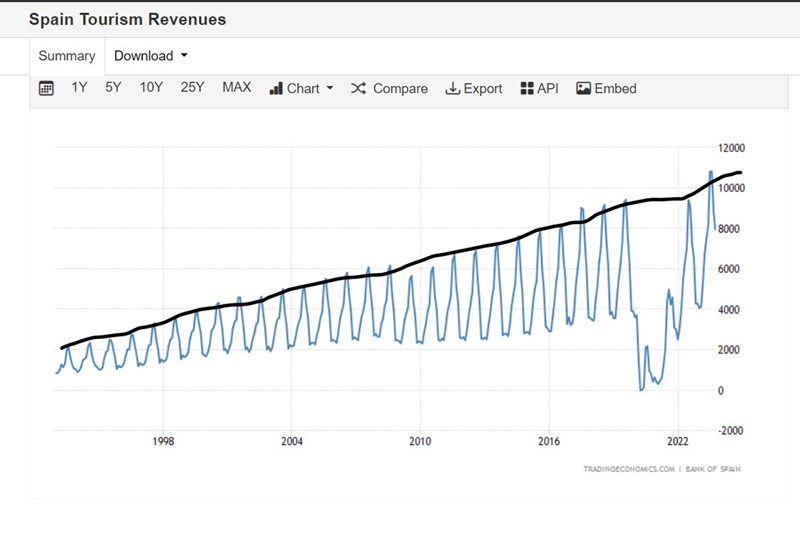Viewport: 800px width, 534px height.
Task: Select the 1Y time range
Action: click(80, 87)
